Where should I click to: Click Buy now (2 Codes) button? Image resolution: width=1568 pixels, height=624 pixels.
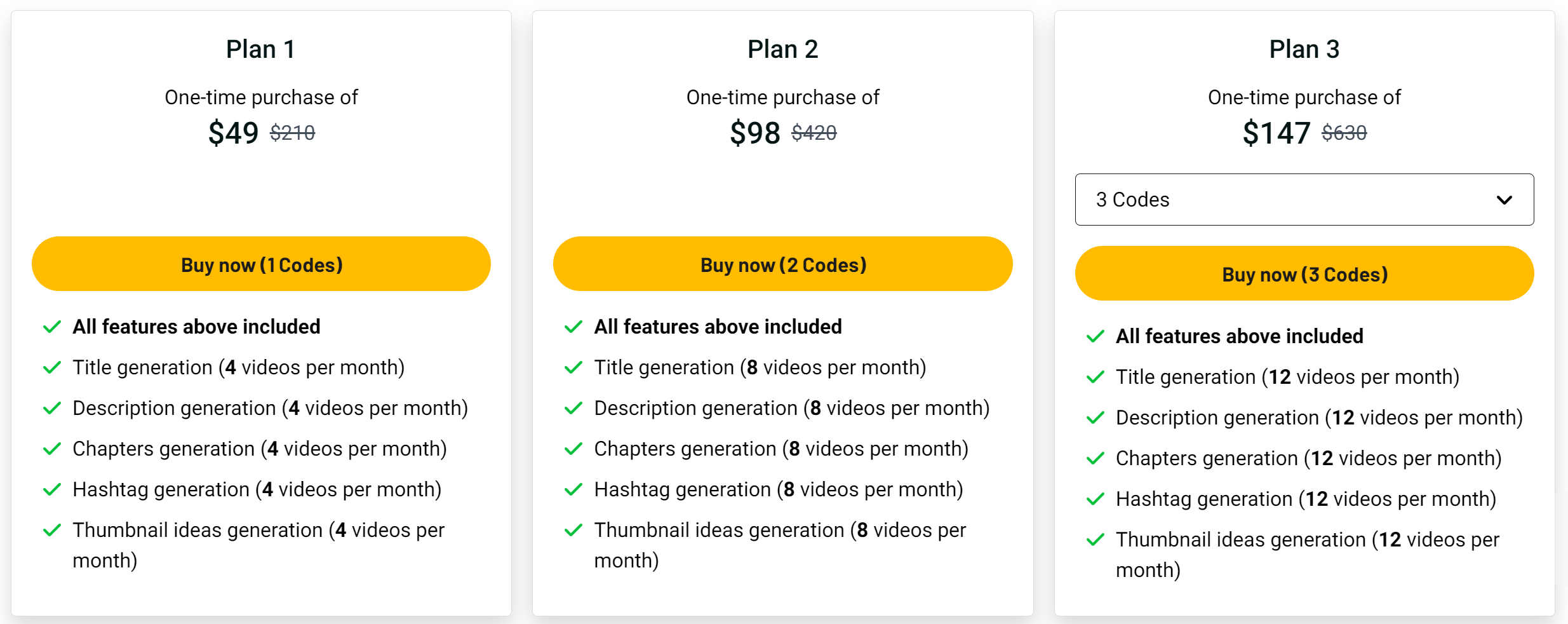782,264
